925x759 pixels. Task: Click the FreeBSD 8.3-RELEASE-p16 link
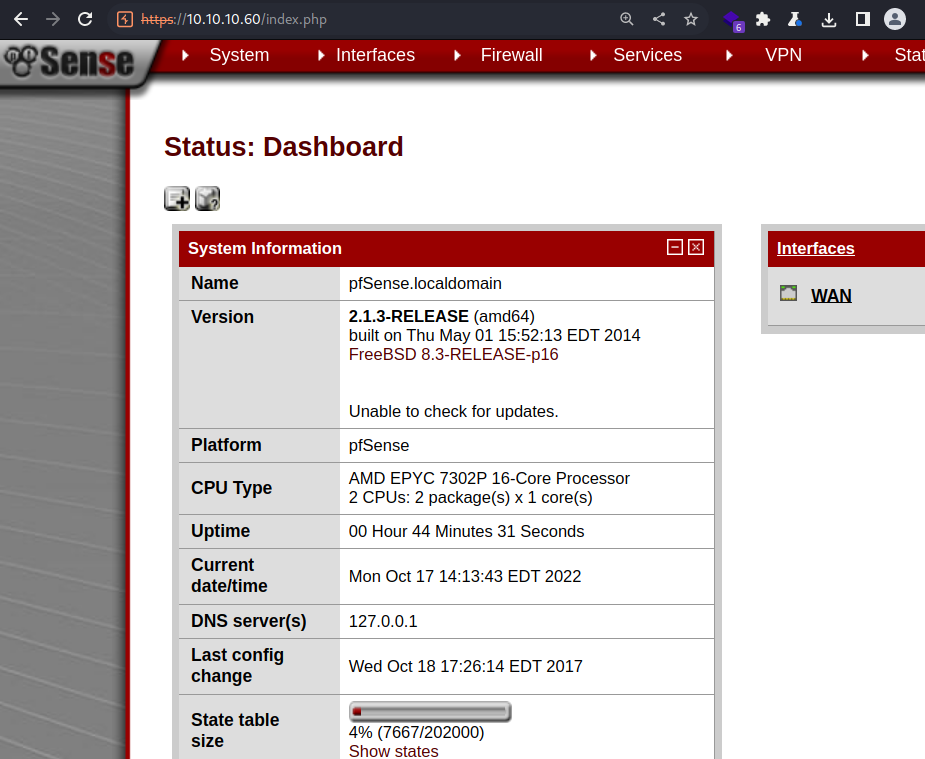(x=453, y=354)
